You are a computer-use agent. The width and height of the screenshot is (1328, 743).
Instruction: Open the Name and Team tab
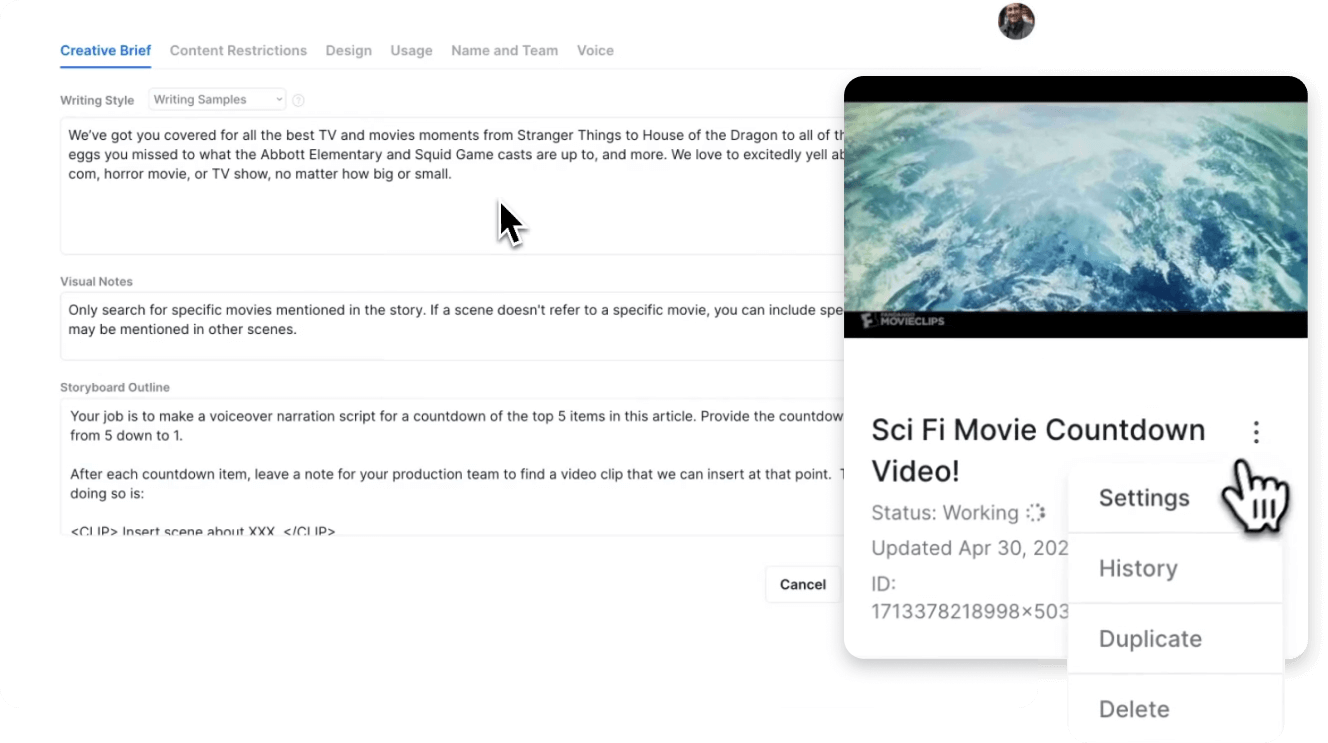point(504,50)
